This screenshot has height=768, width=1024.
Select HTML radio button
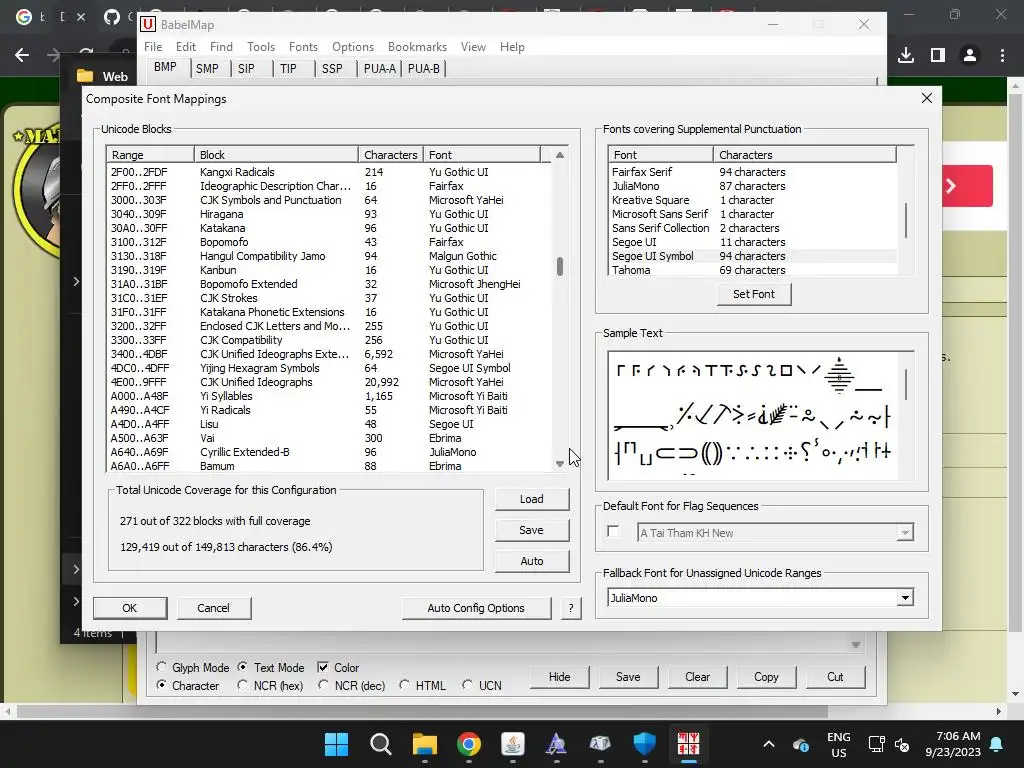click(404, 685)
